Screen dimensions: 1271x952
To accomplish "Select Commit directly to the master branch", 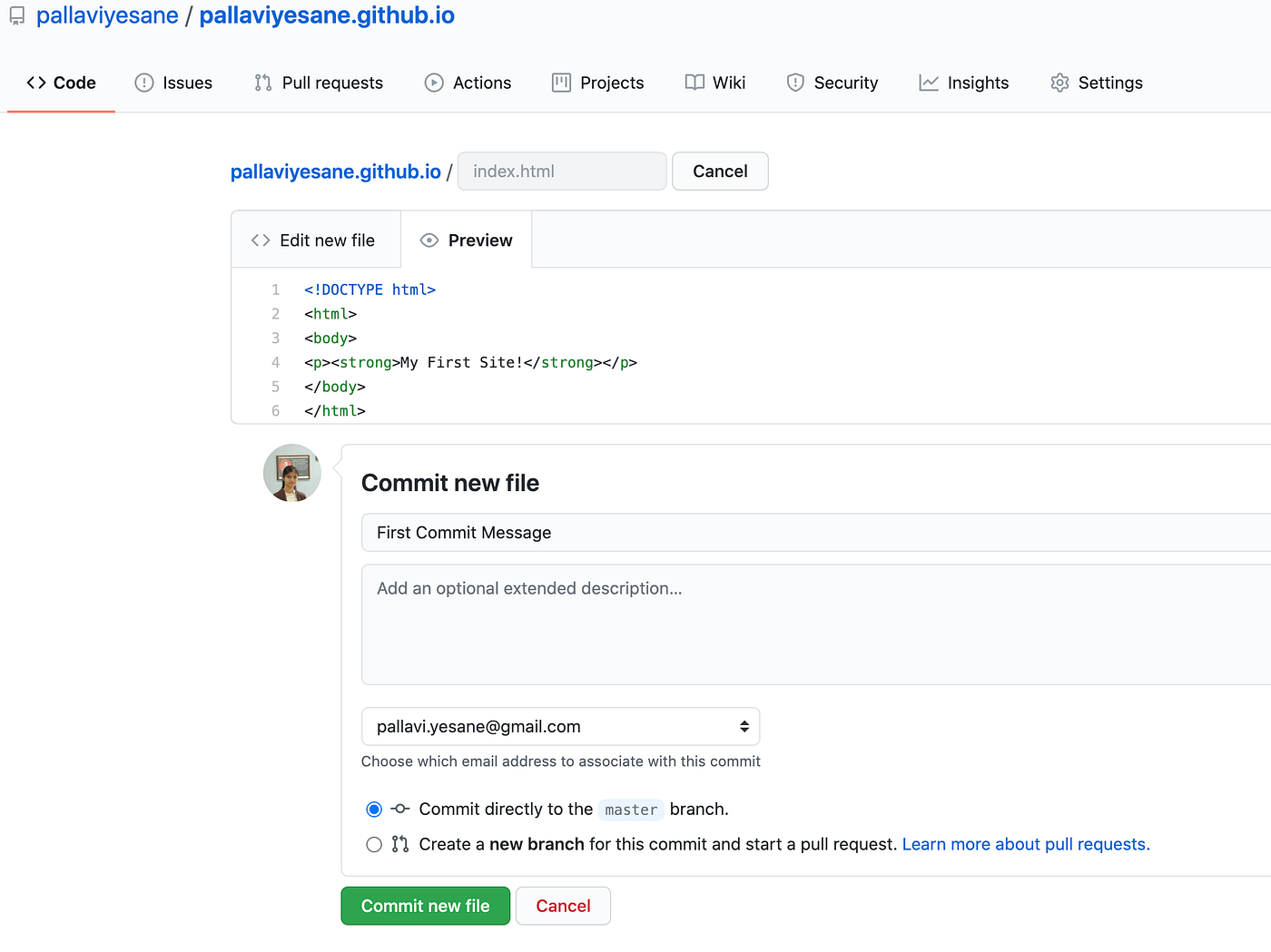I will tap(374, 809).
